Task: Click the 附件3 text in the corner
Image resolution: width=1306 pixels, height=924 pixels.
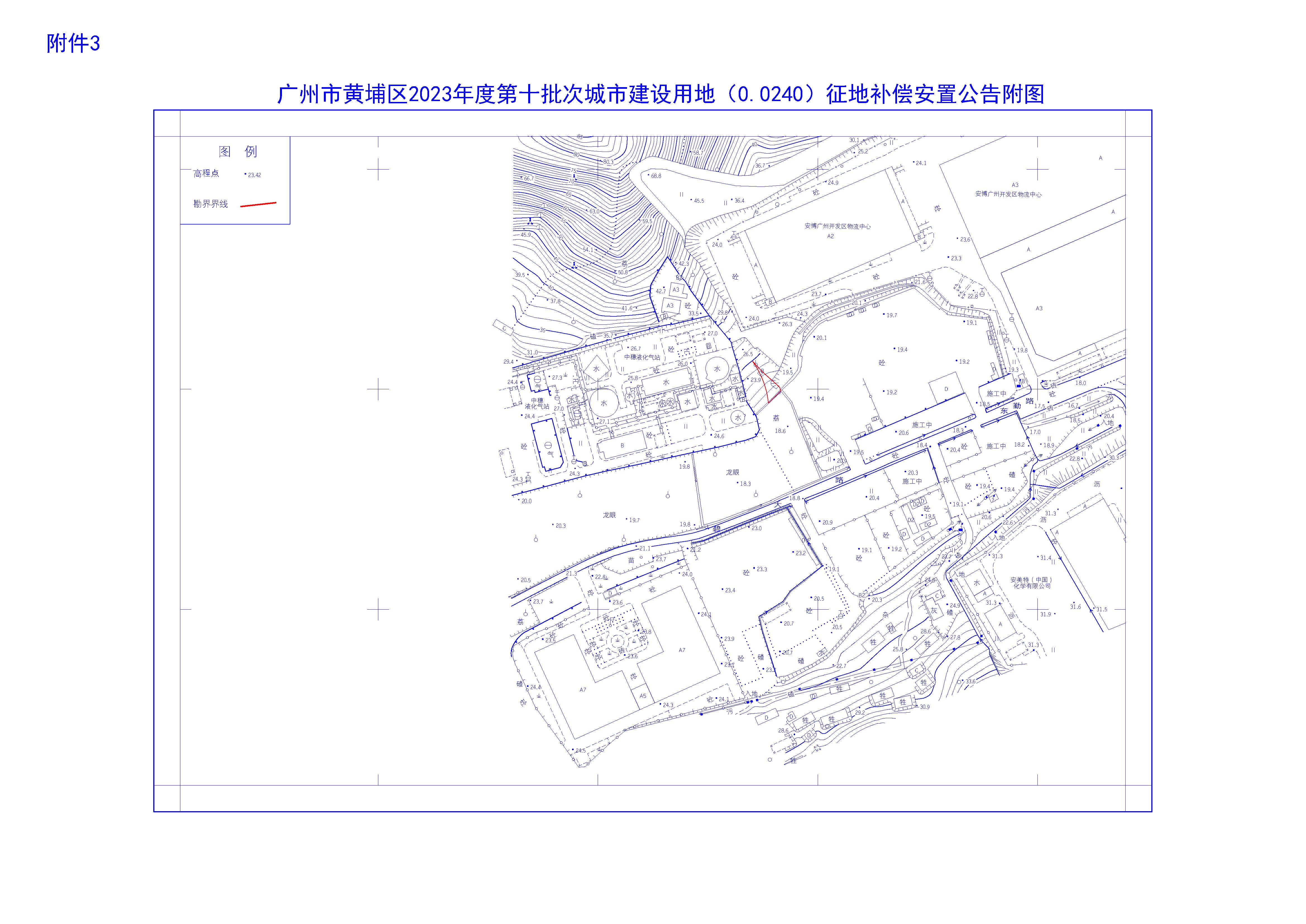Action: [x=73, y=44]
